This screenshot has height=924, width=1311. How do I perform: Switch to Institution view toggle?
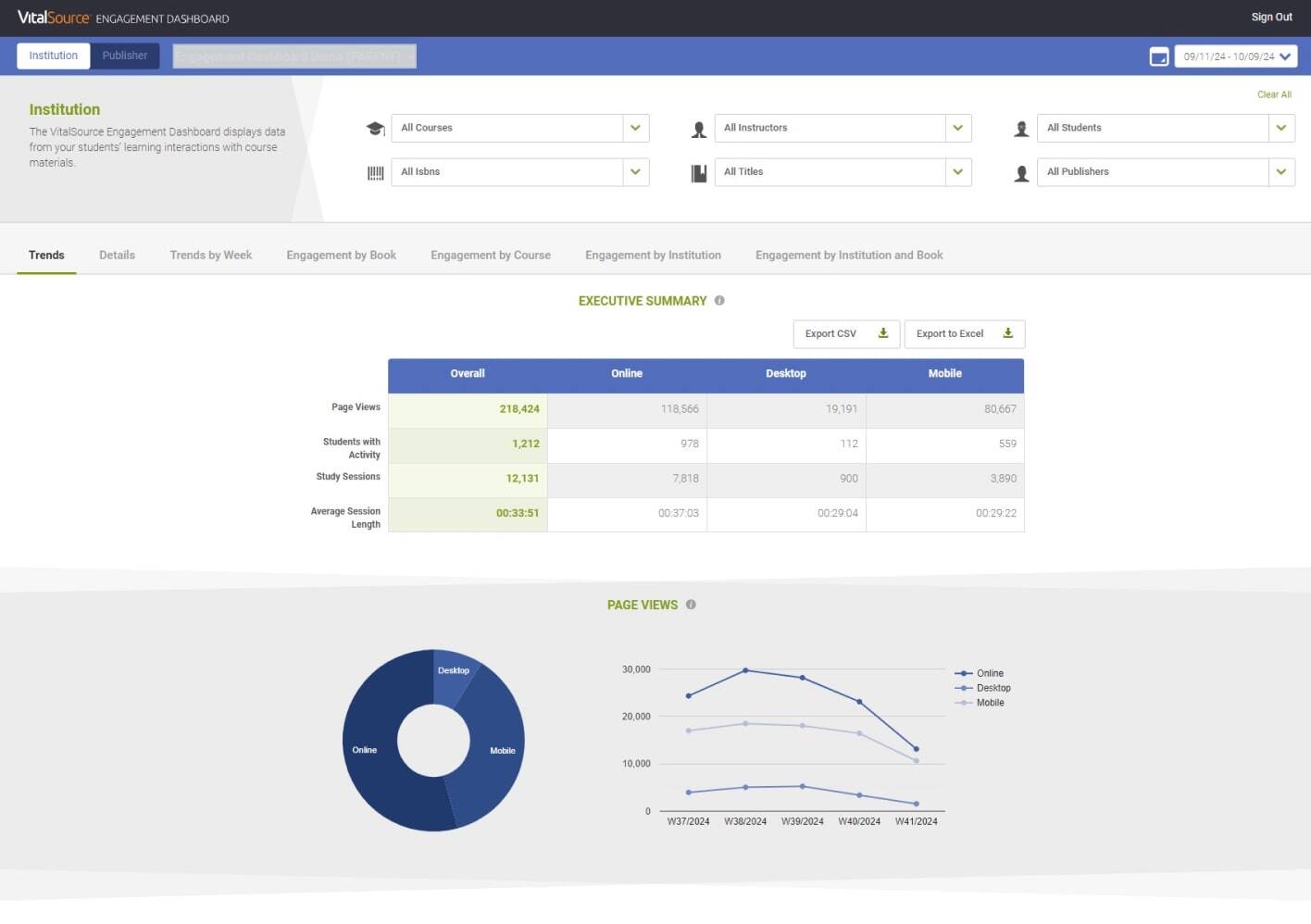pyautogui.click(x=54, y=56)
